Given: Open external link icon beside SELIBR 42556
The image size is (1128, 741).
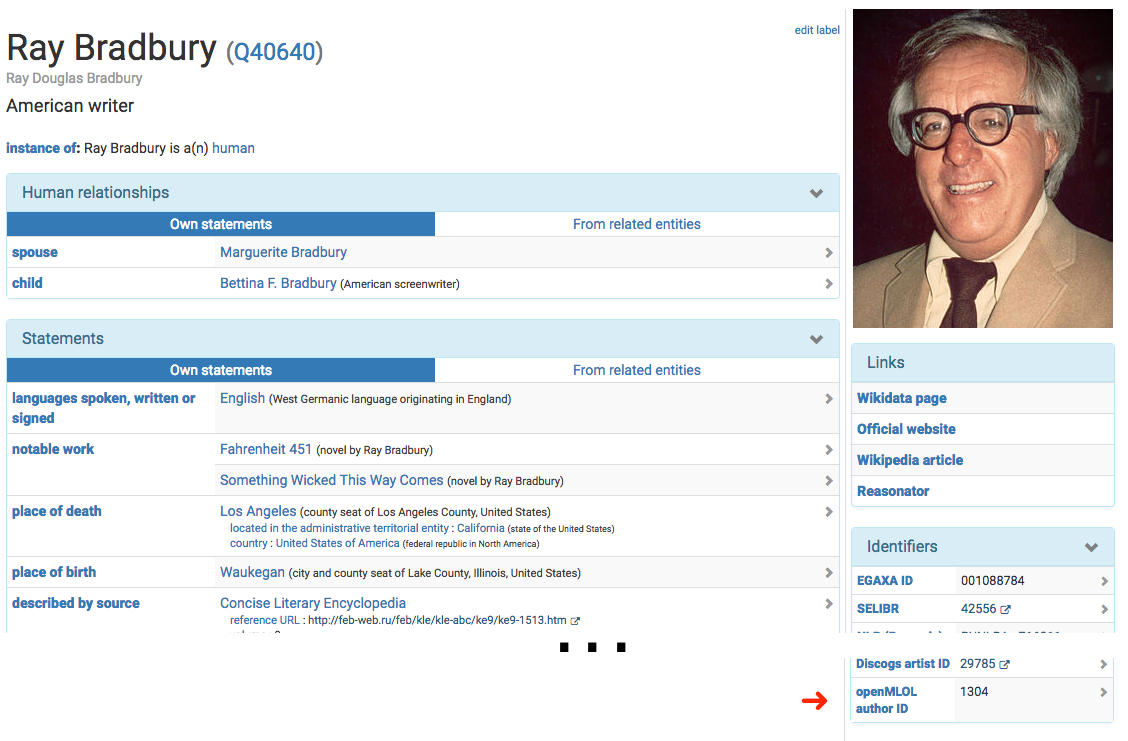Looking at the screenshot, I should (1006, 609).
